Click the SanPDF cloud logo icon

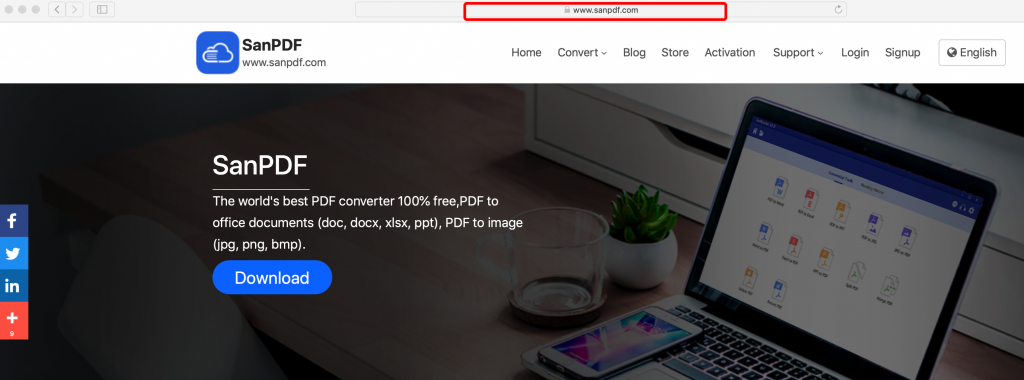(x=217, y=52)
